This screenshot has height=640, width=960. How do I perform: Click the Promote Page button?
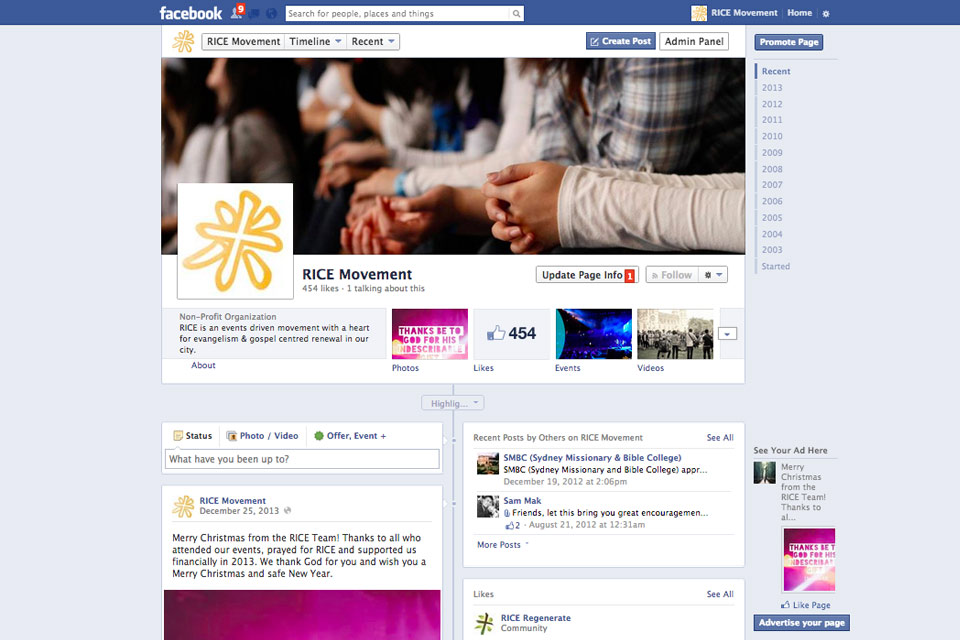point(789,42)
